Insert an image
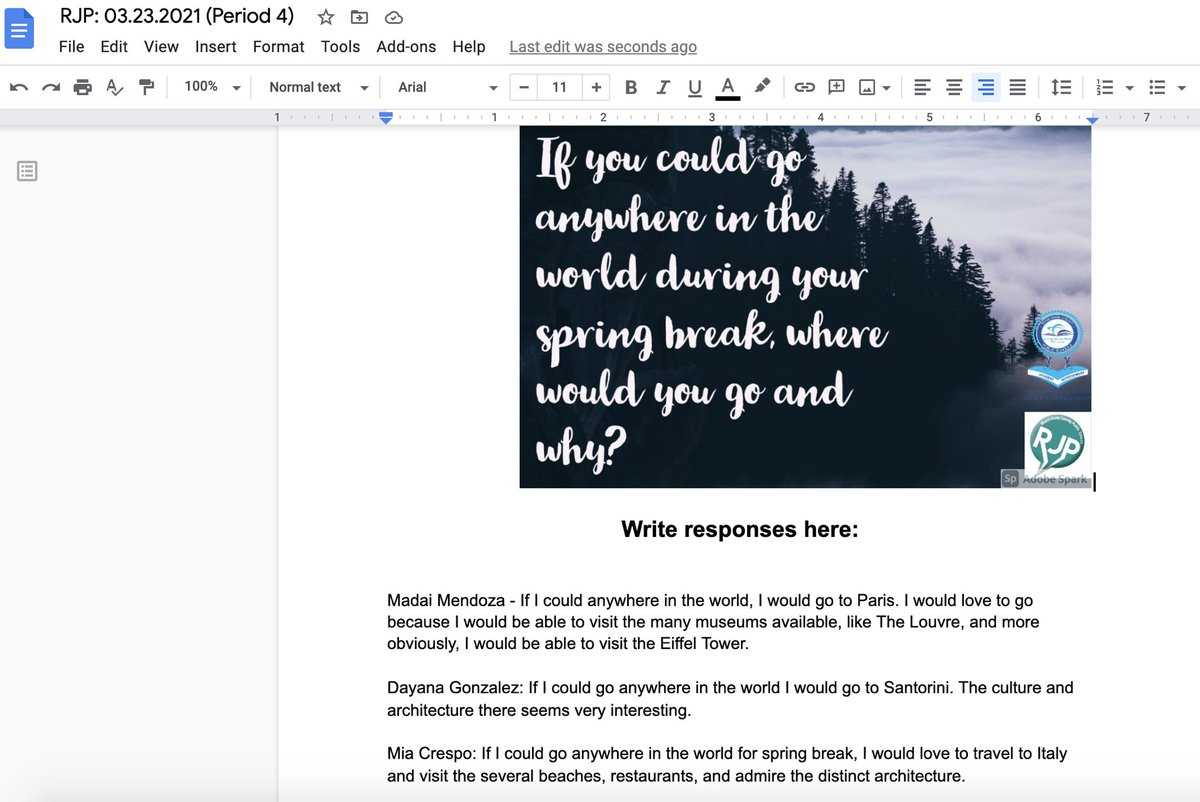 click(x=867, y=88)
